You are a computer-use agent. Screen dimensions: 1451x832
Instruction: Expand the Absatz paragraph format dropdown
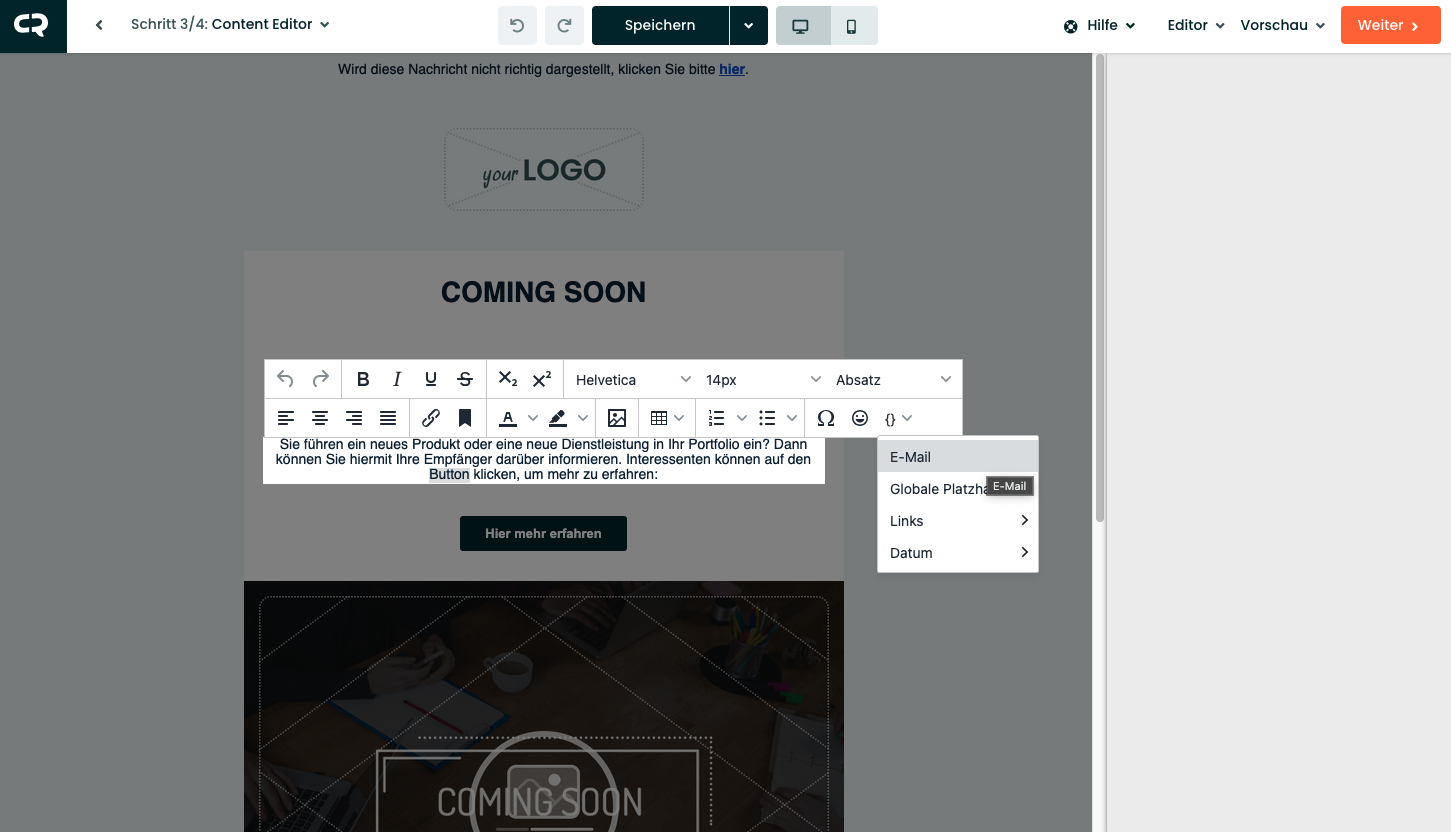(893, 380)
